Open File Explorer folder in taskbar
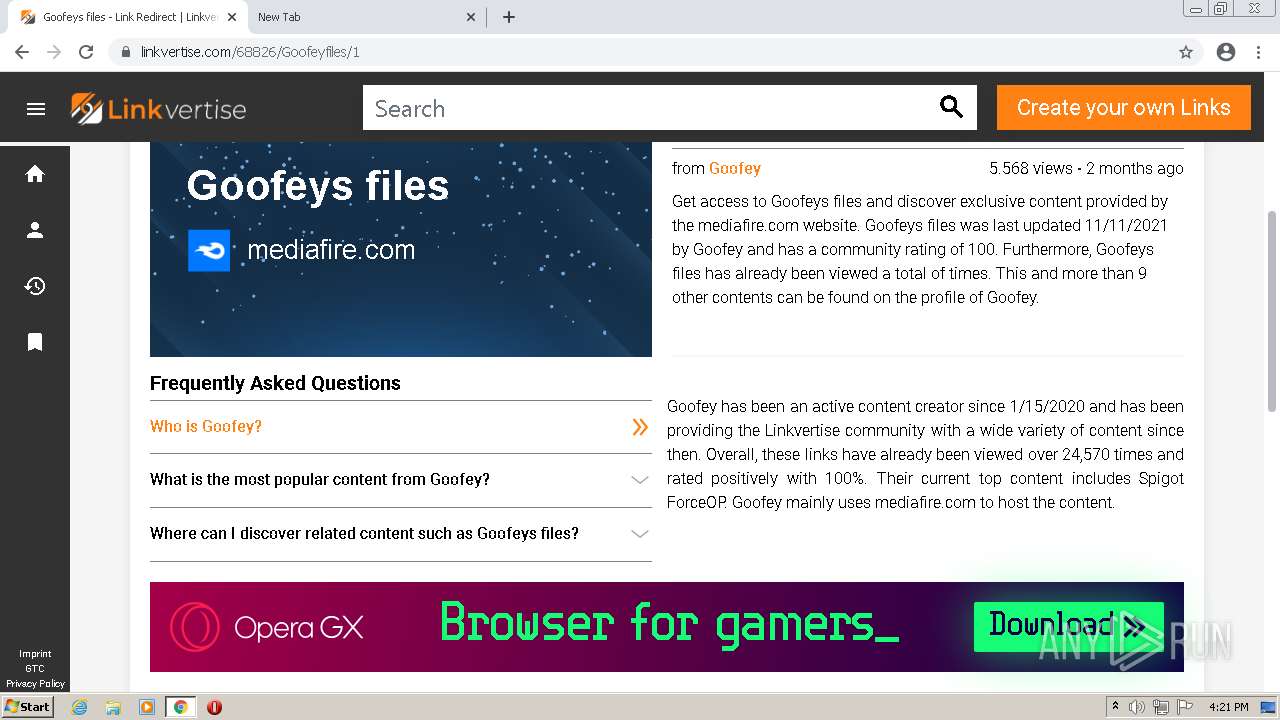This screenshot has height=720, width=1280. (x=113, y=707)
